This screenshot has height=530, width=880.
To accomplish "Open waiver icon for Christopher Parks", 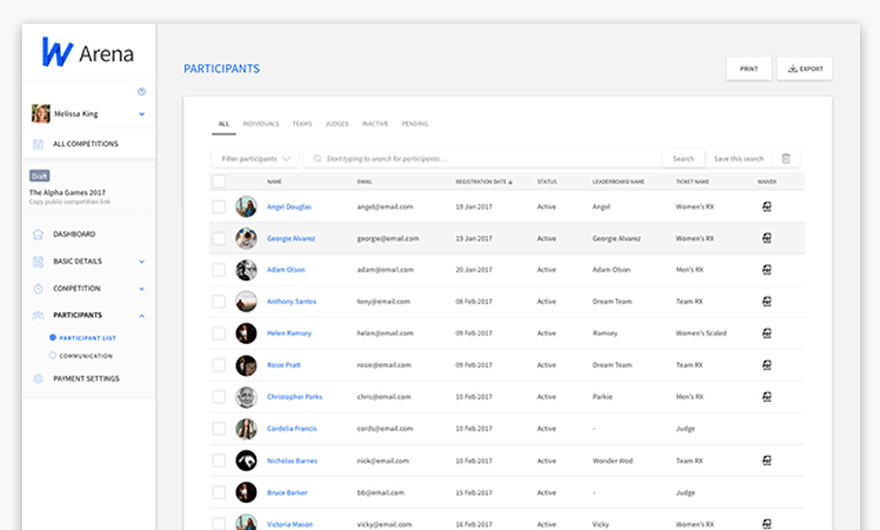I will click(x=767, y=397).
